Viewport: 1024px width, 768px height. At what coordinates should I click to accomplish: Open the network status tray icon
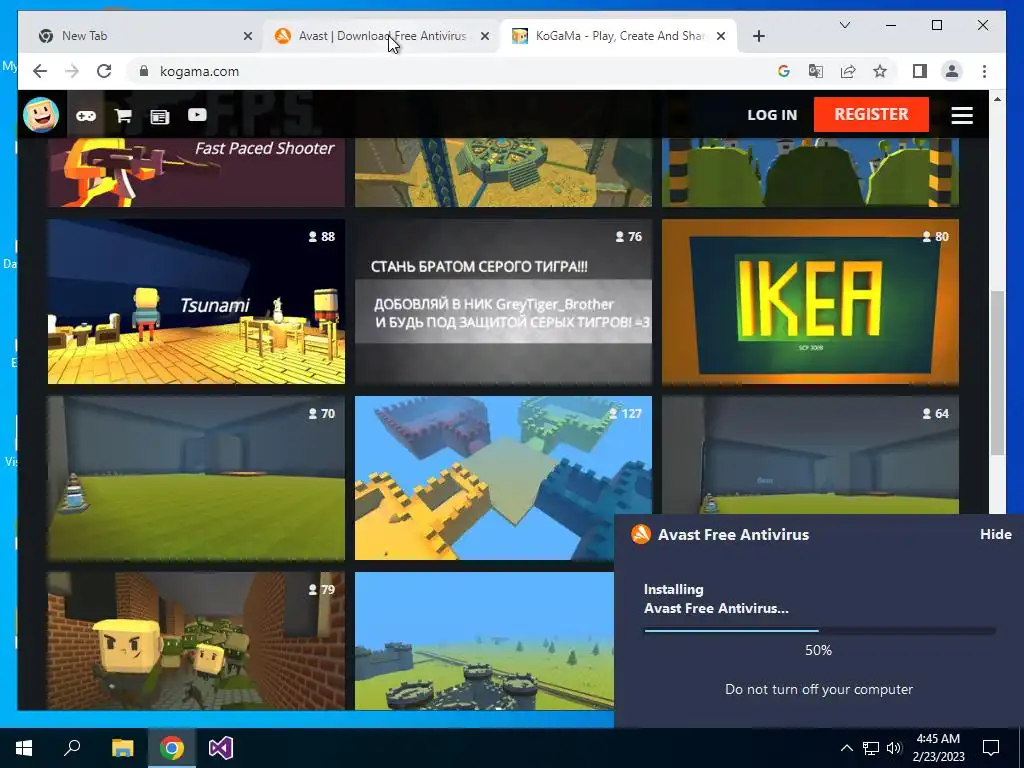[x=871, y=748]
